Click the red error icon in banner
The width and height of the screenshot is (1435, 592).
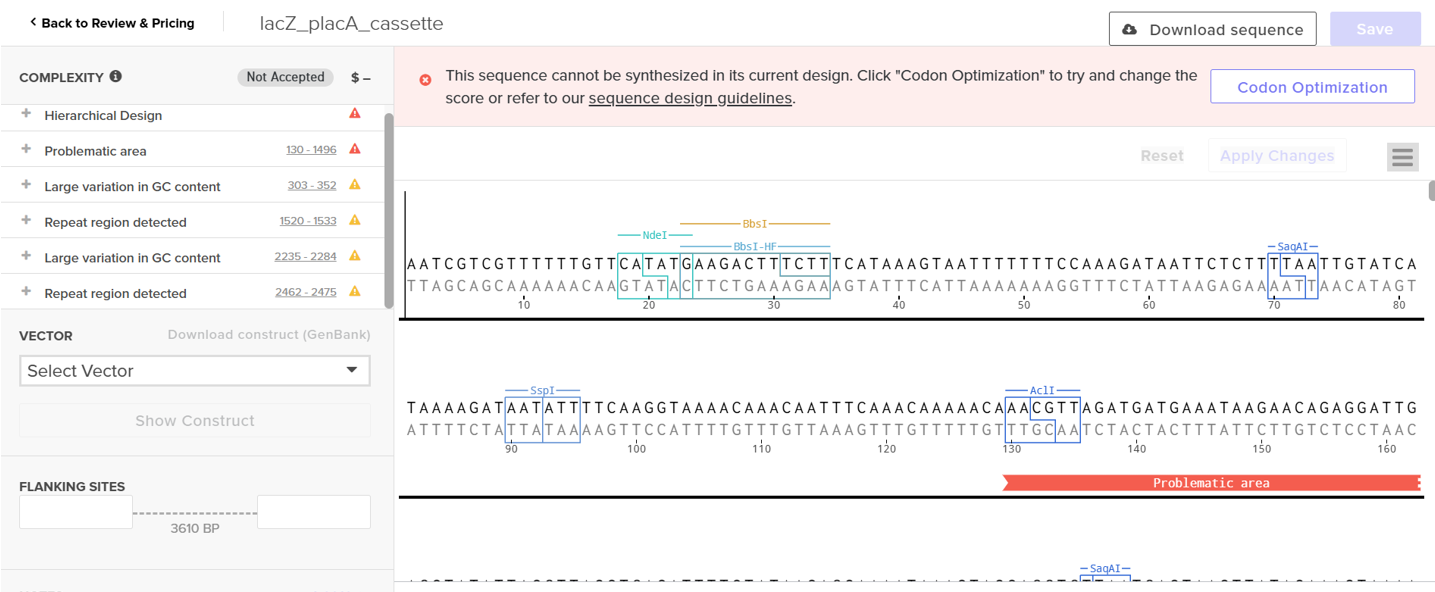[x=425, y=79]
